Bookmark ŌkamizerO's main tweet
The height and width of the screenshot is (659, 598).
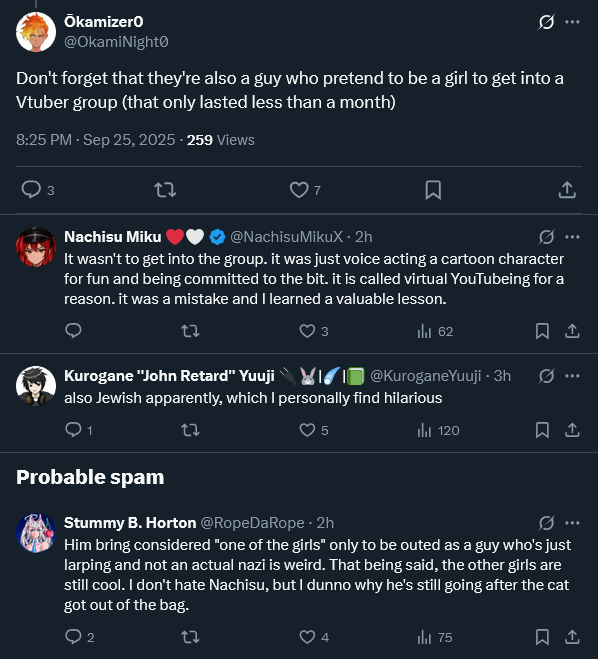point(433,190)
